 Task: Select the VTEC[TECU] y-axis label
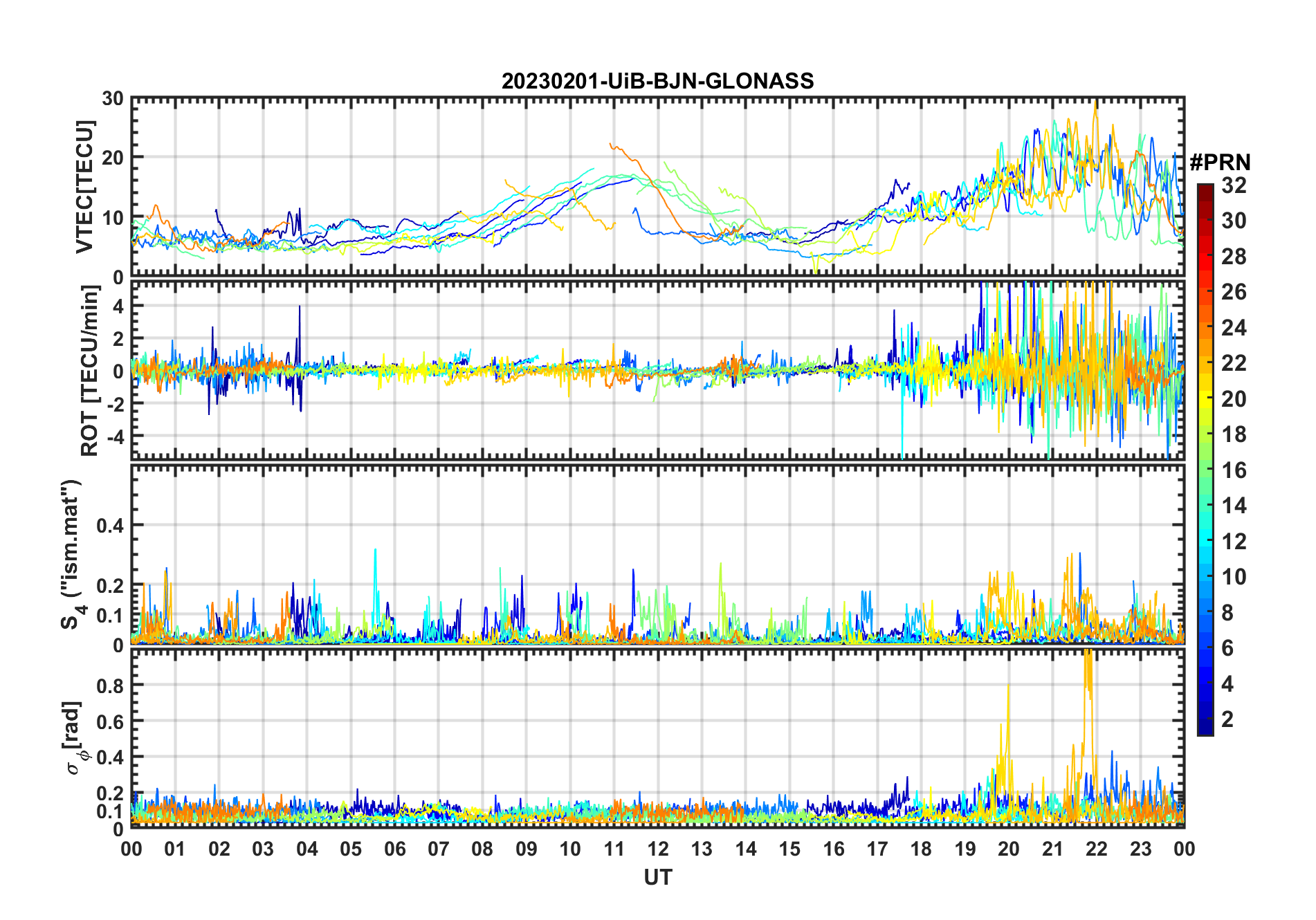(x=84, y=187)
